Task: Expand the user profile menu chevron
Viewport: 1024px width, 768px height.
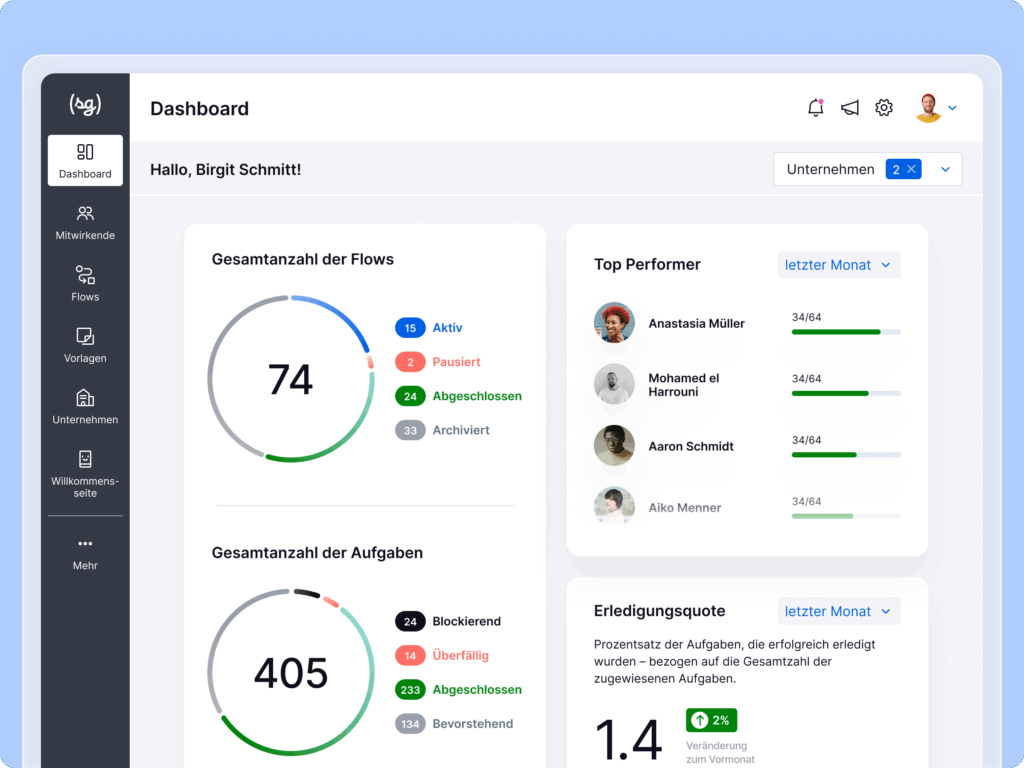Action: (952, 108)
